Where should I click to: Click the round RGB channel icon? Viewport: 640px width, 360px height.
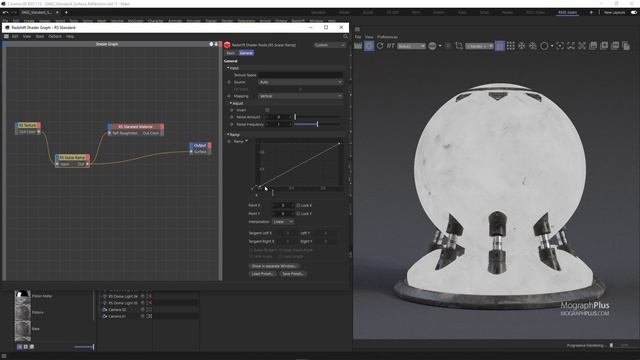[432, 46]
